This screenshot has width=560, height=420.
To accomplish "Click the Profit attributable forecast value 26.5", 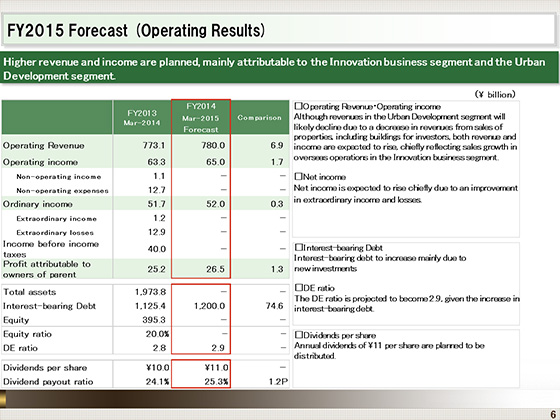I will pos(215,269).
